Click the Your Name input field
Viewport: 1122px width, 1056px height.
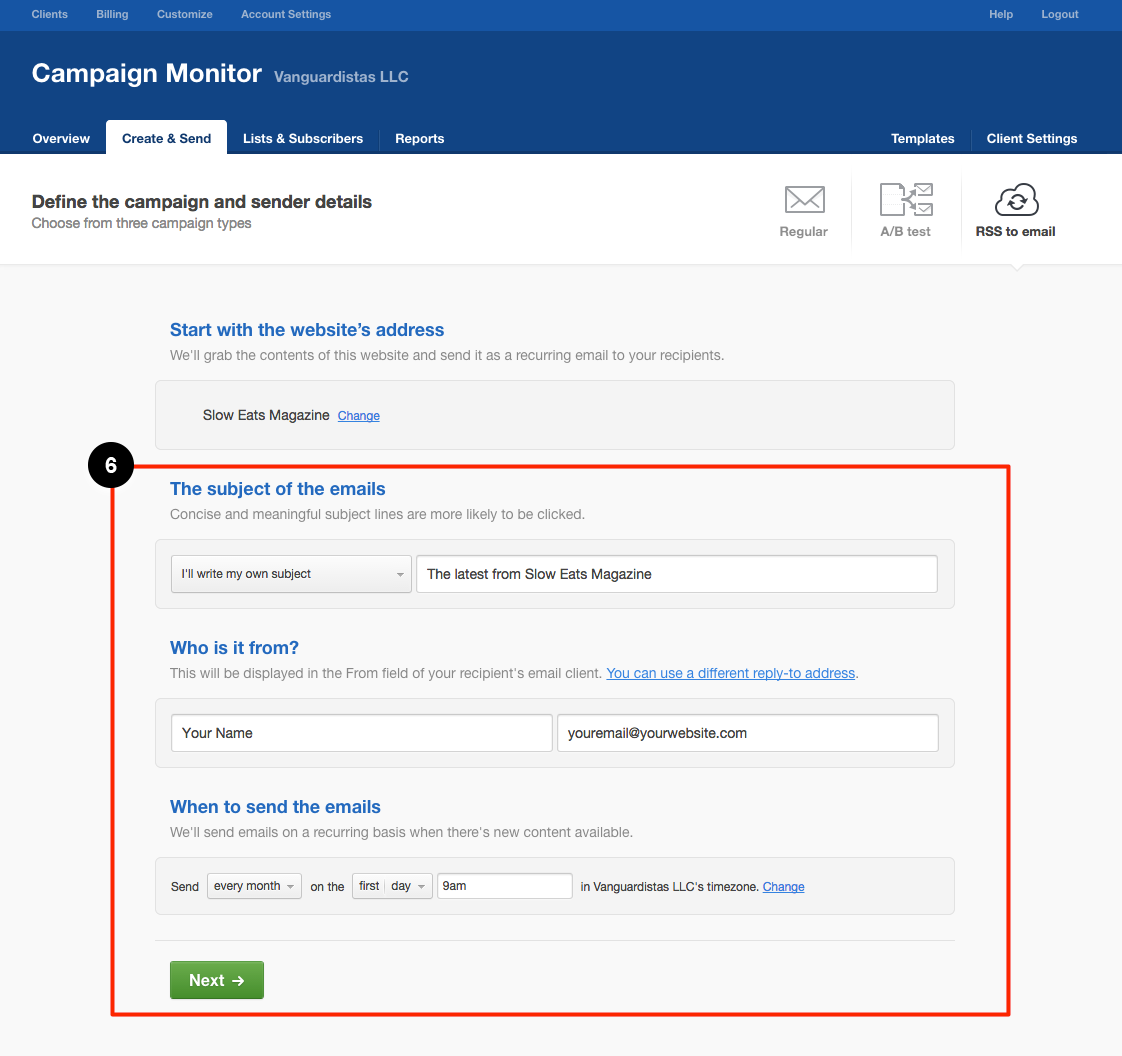click(x=361, y=733)
